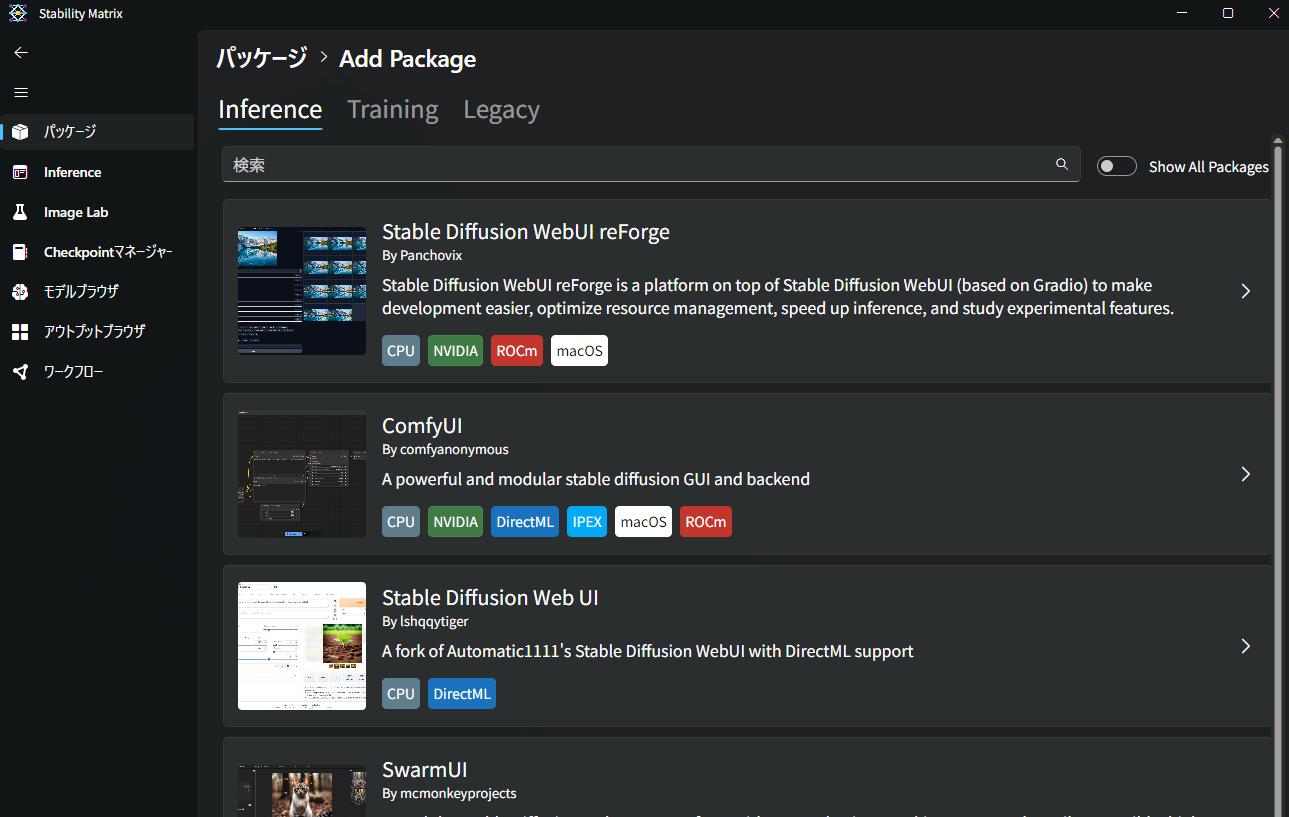Click the ComfyUI description text
This screenshot has width=1289, height=817.
point(596,480)
